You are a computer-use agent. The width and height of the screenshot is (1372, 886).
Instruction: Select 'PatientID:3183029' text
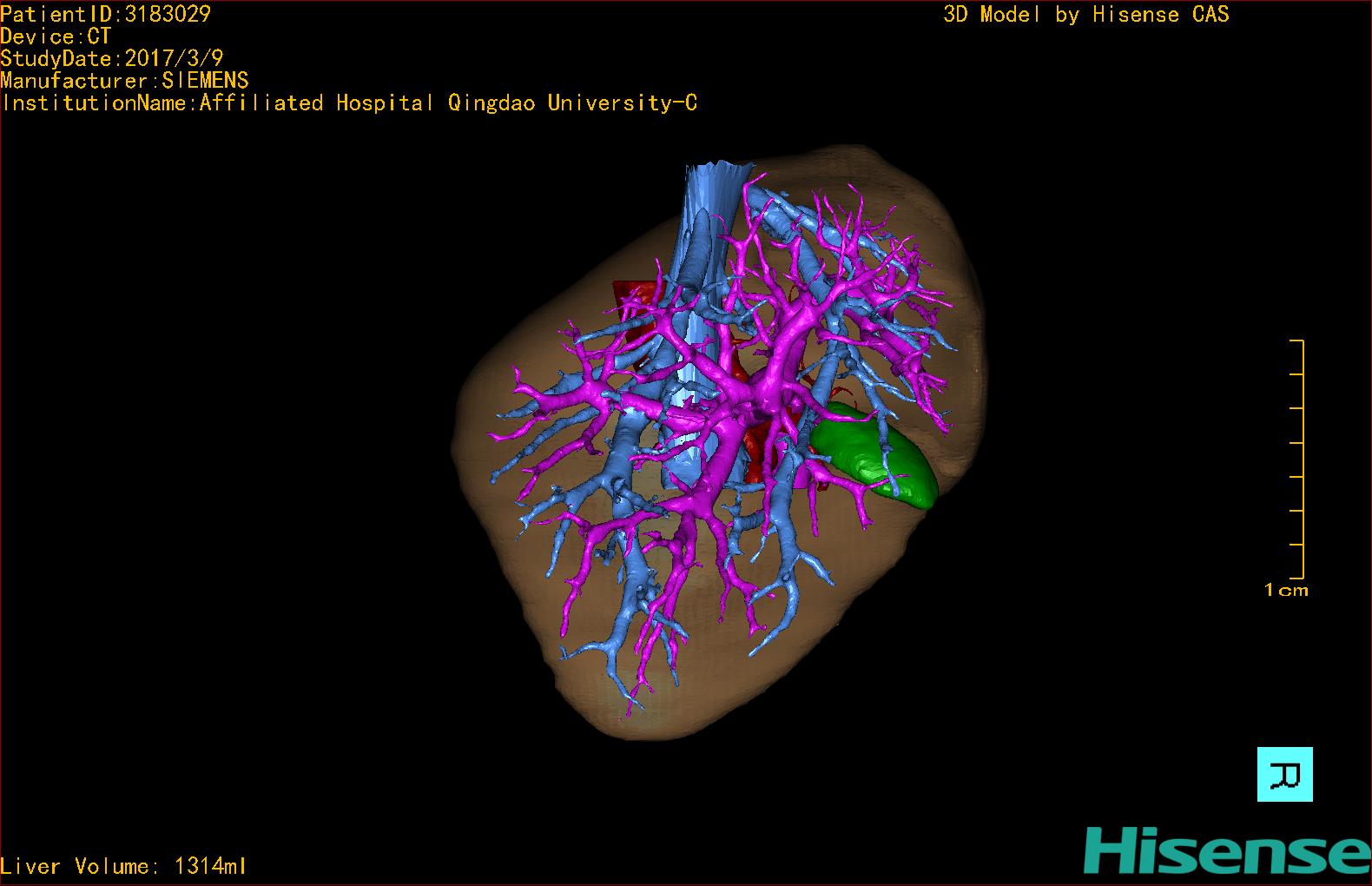tap(106, 14)
